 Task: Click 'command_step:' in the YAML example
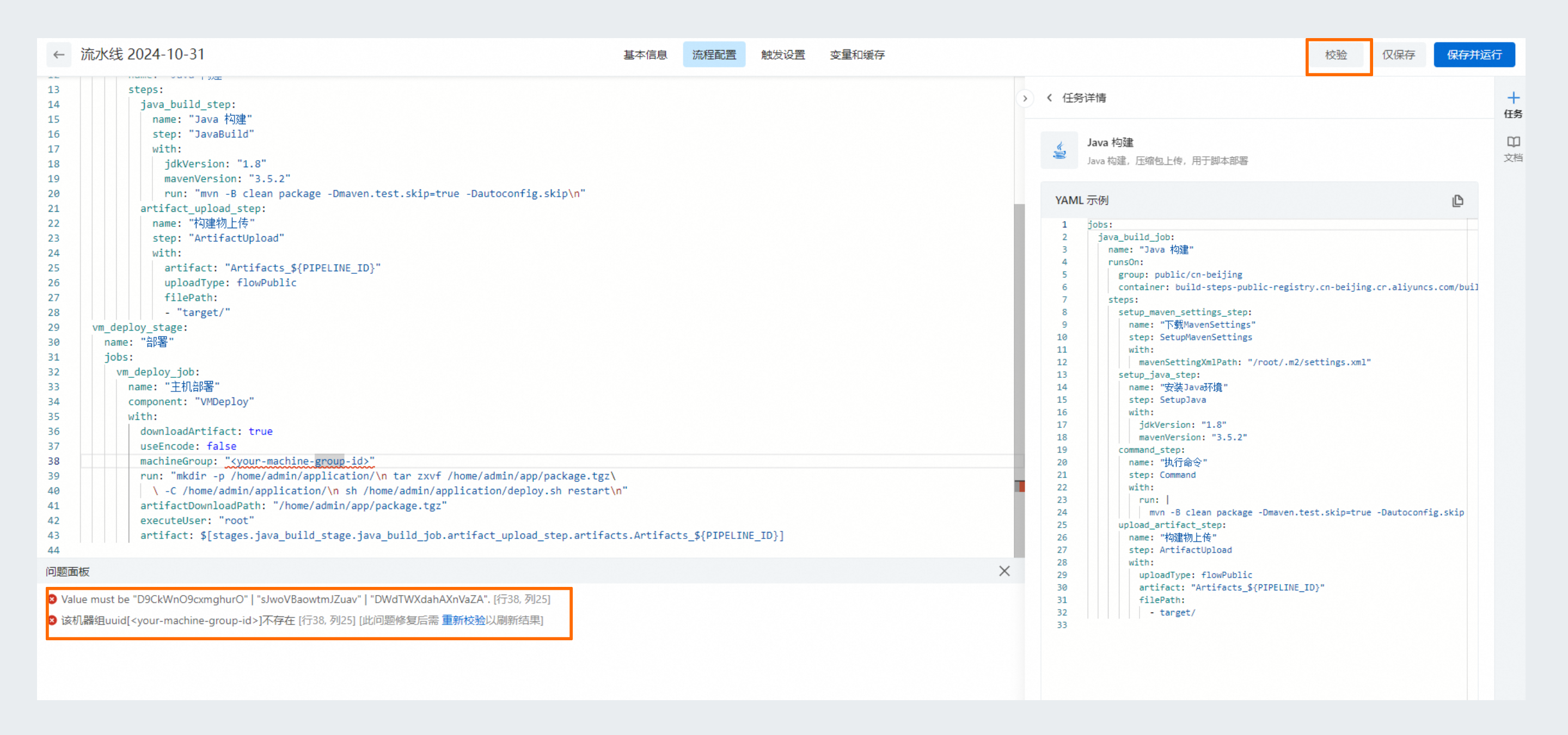(x=1151, y=450)
